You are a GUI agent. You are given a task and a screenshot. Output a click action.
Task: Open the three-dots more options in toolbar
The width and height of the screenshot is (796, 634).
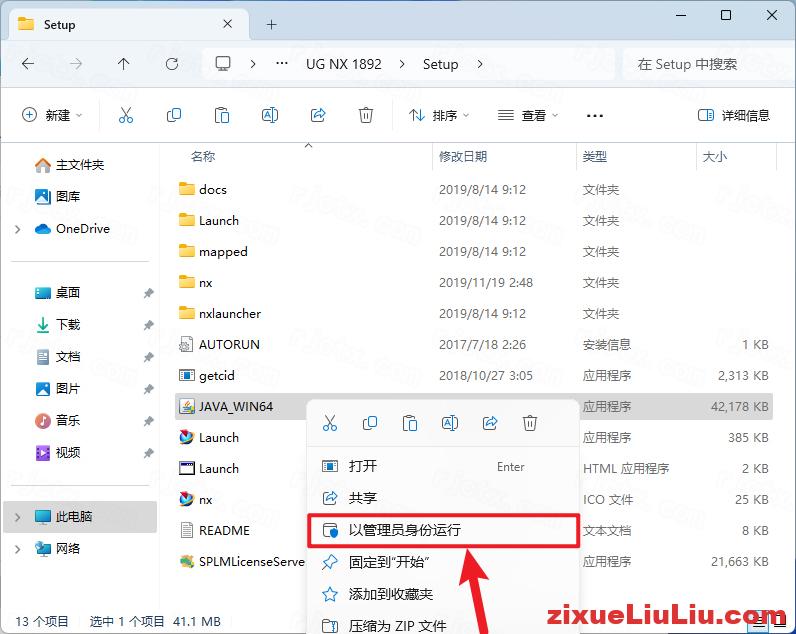click(x=594, y=116)
